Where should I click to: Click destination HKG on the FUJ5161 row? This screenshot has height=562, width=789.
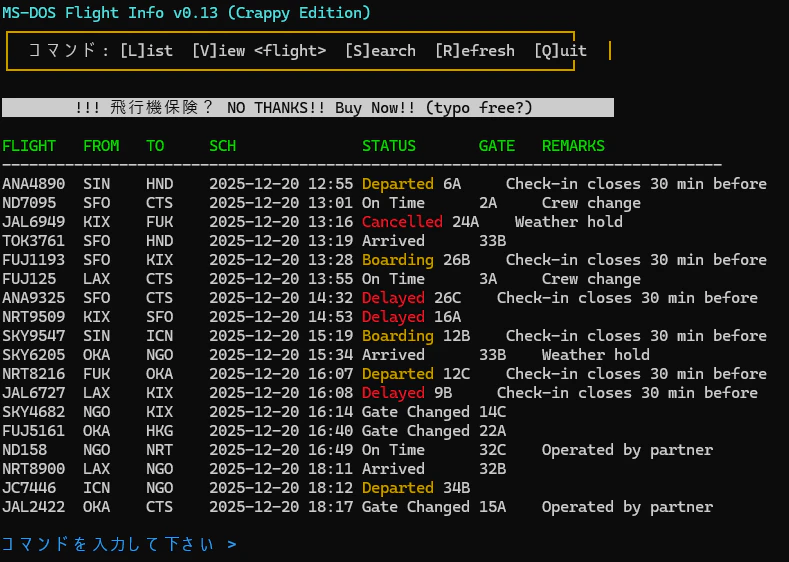tap(160, 431)
